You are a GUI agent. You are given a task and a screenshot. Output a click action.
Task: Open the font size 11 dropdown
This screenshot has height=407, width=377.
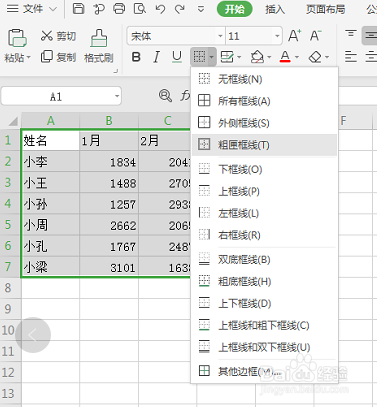click(277, 36)
